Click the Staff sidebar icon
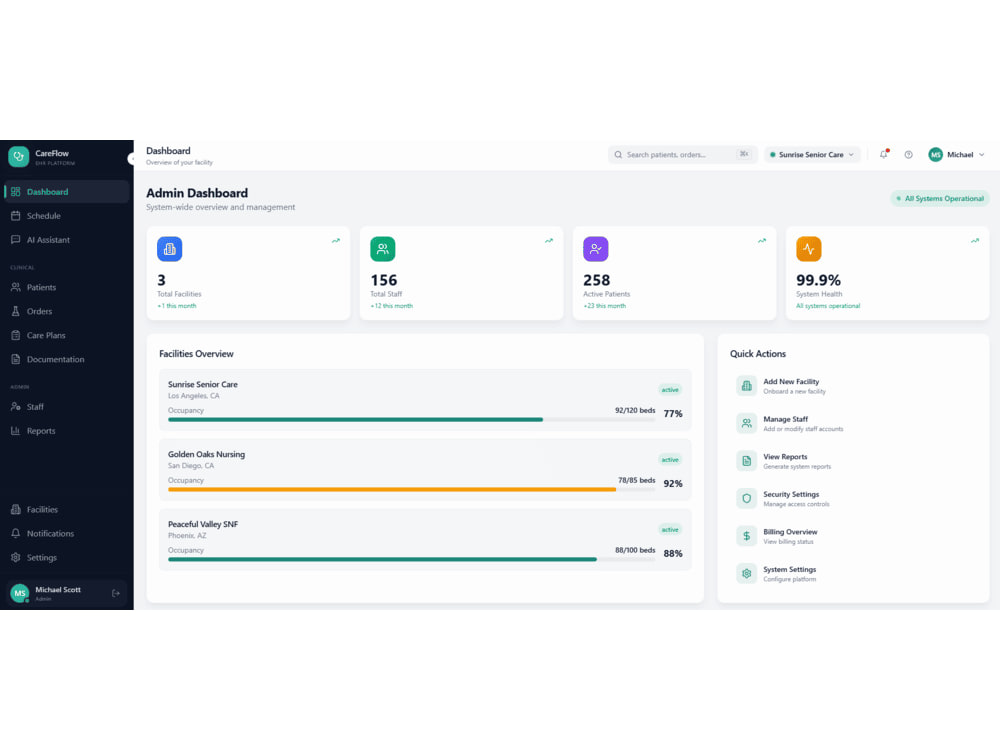 (x=16, y=406)
